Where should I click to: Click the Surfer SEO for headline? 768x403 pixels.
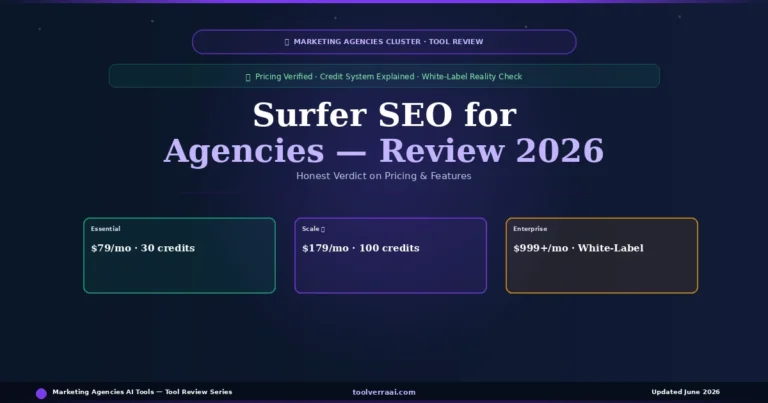384,115
